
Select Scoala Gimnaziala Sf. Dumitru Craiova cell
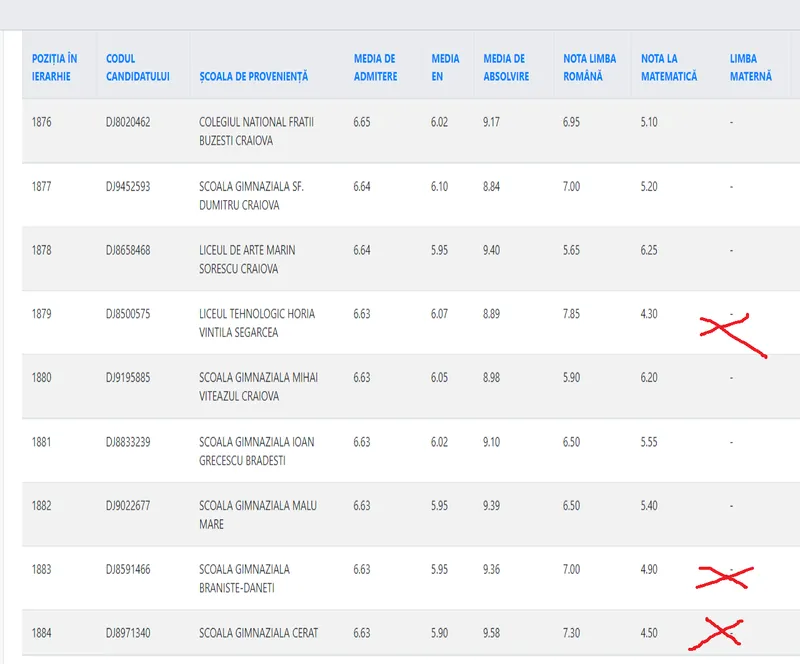(x=252, y=195)
